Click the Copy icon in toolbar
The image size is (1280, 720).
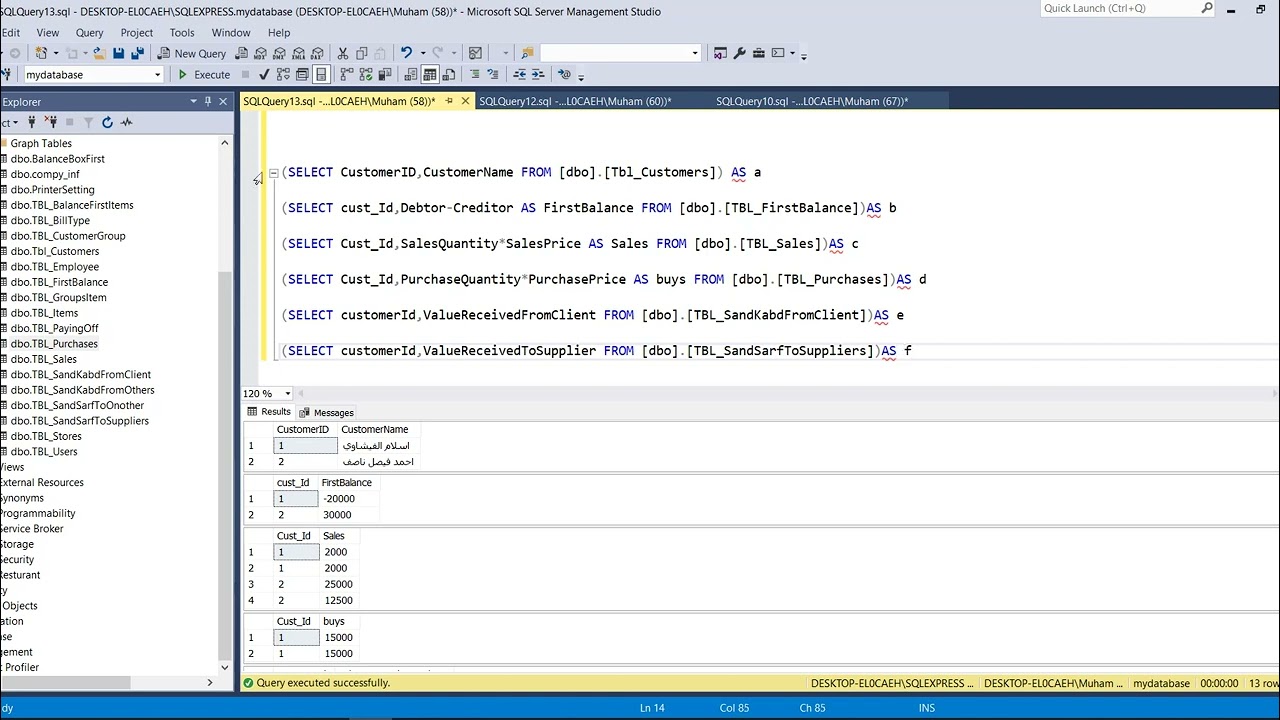pyautogui.click(x=361, y=53)
